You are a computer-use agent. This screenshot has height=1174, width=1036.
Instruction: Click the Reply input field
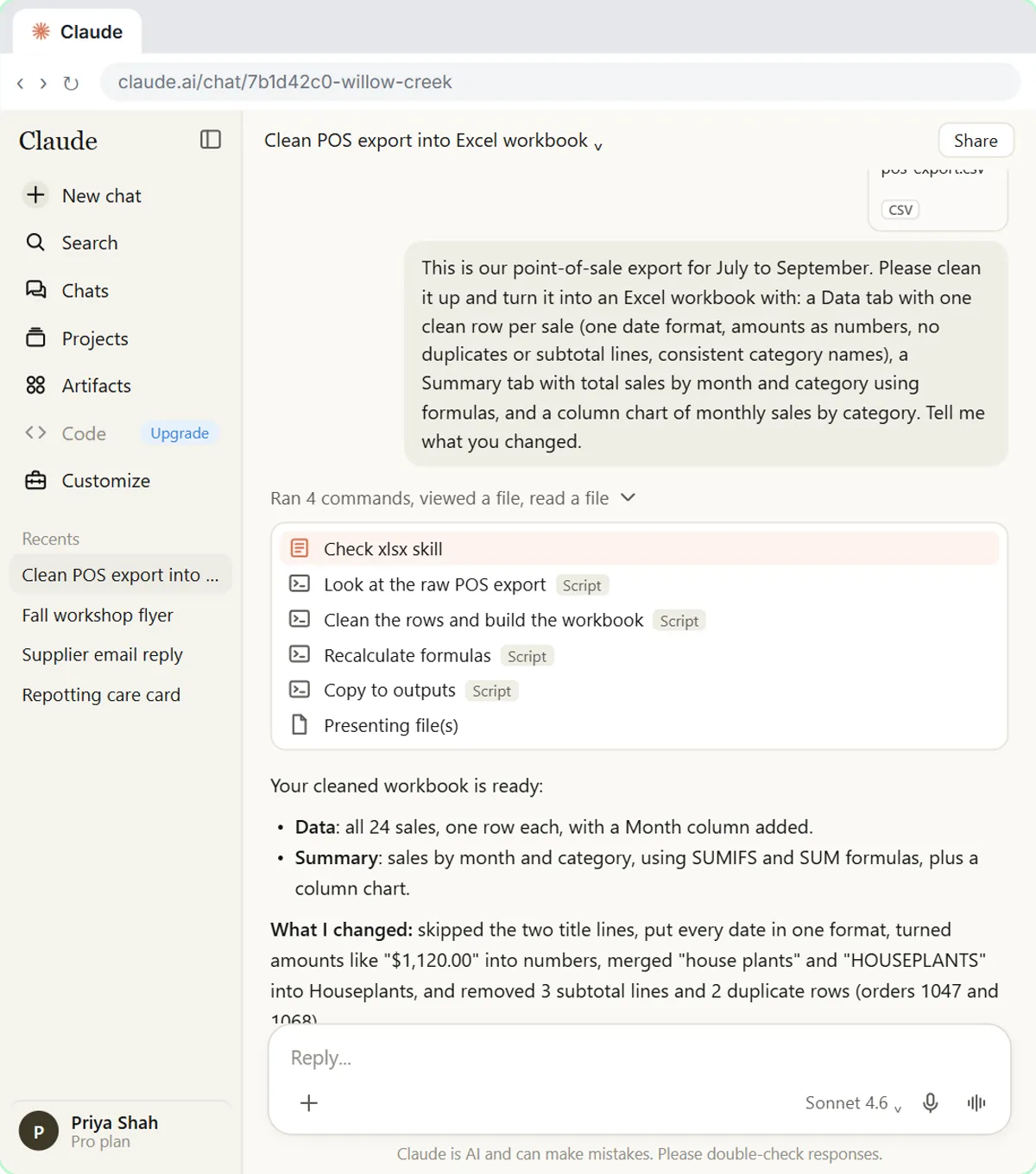(639, 1057)
